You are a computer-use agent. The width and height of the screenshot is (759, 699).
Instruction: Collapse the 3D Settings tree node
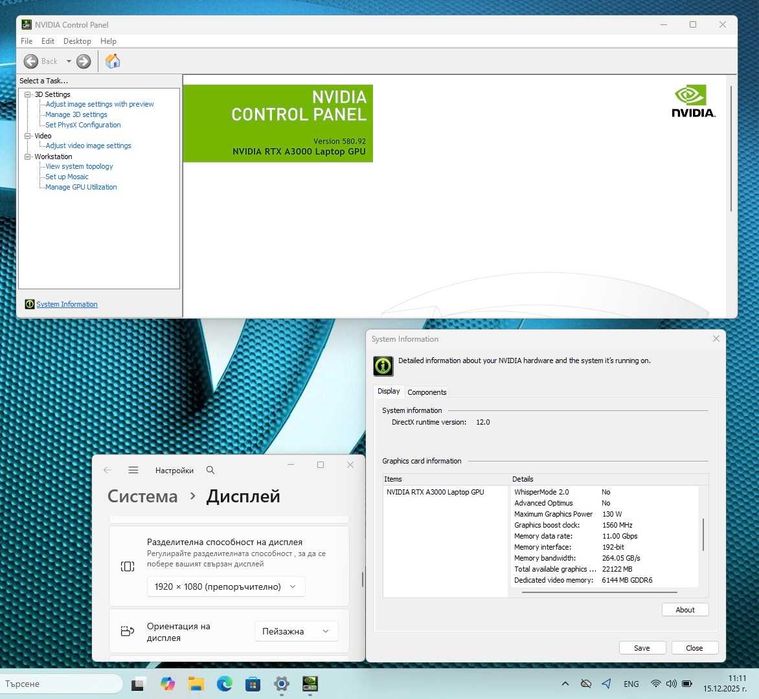pos(28,94)
